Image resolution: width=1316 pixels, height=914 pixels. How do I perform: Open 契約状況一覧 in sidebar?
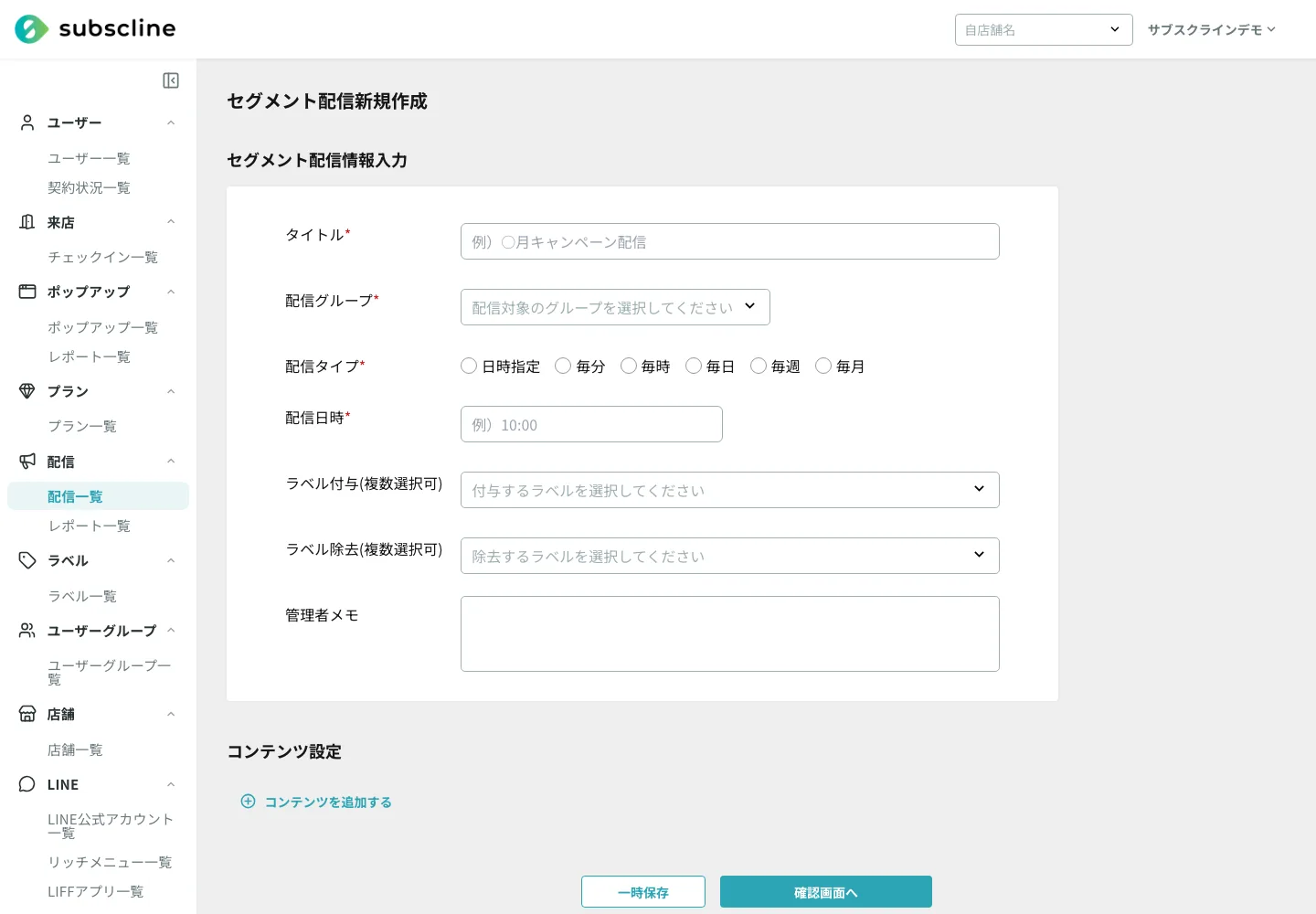pyautogui.click(x=89, y=187)
